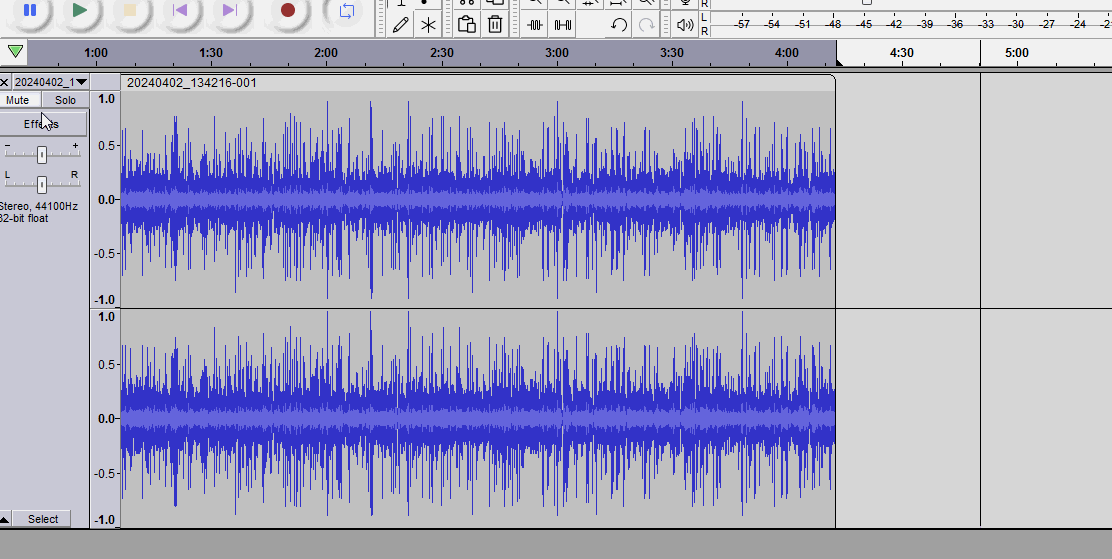Click the Stop button
The width and height of the screenshot is (1112, 559).
click(129, 10)
